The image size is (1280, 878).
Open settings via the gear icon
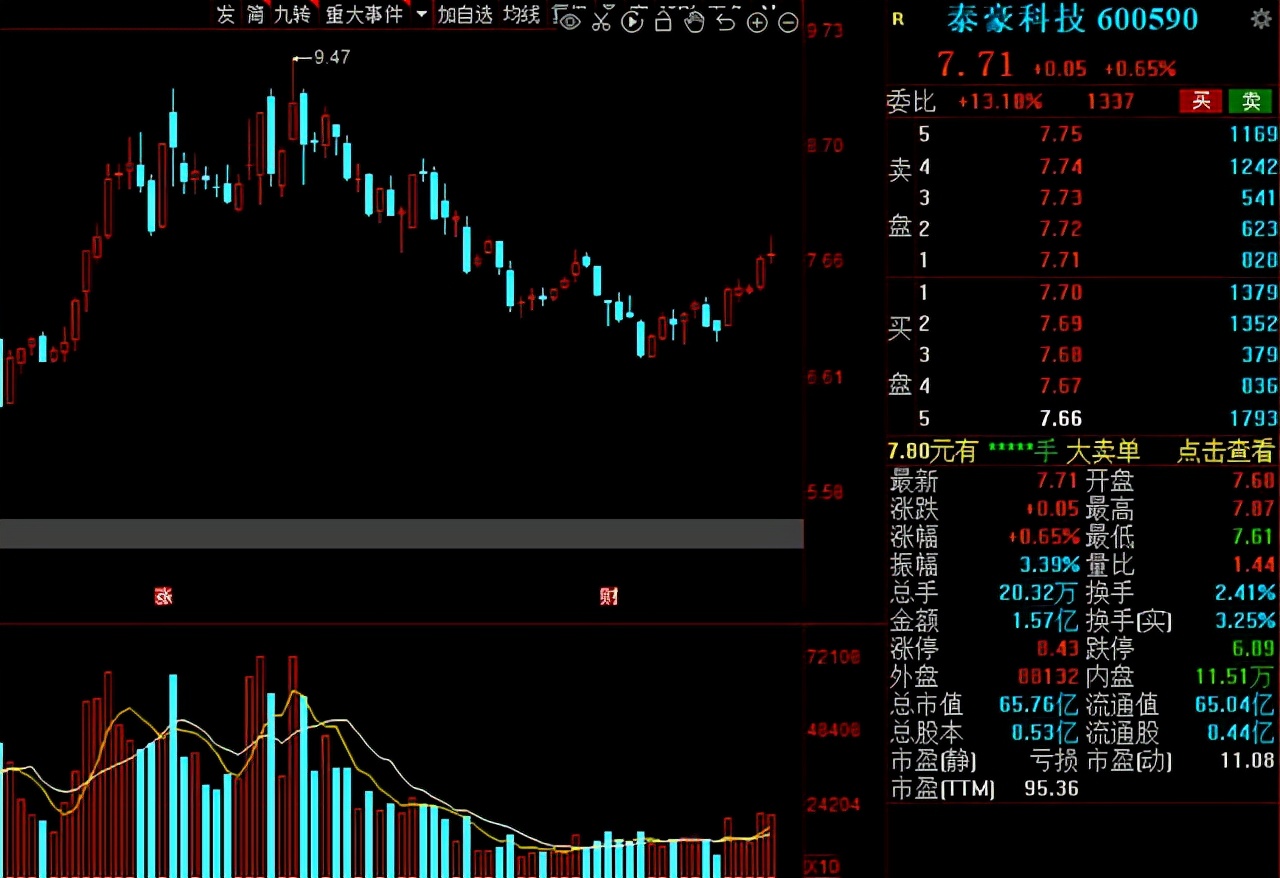1262,18
